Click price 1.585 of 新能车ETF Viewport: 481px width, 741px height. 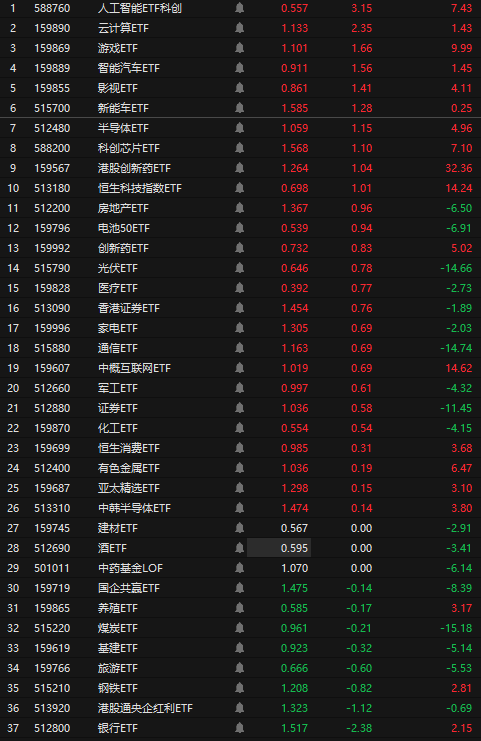(294, 108)
